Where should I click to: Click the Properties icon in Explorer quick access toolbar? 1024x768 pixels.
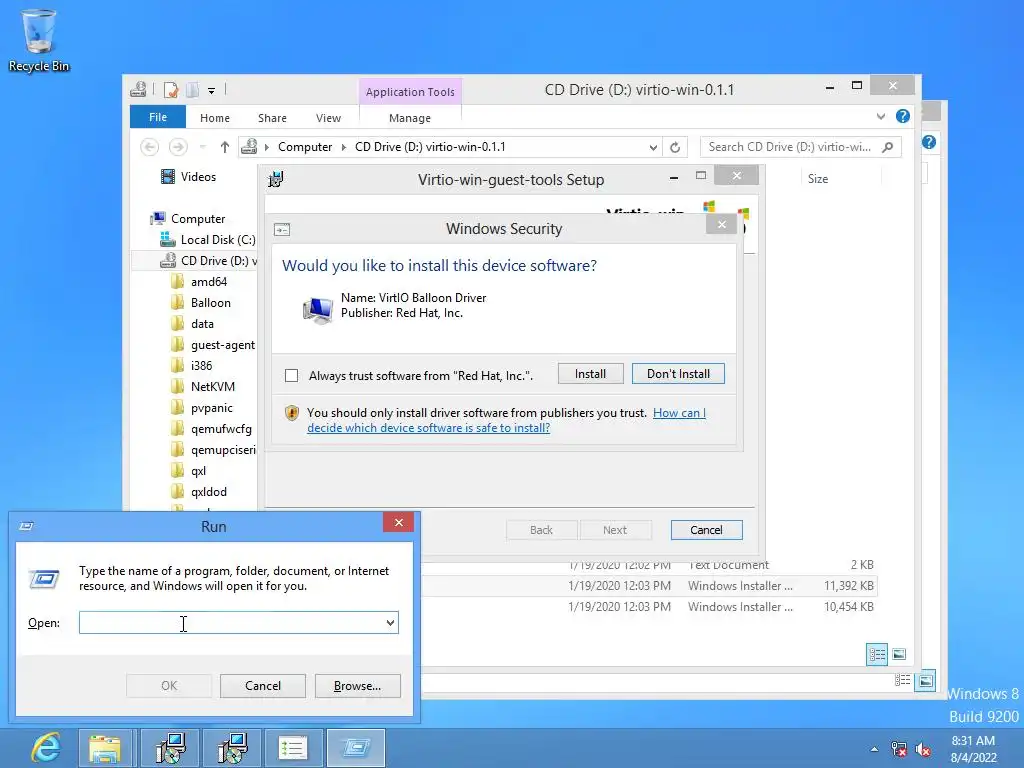pos(171,89)
